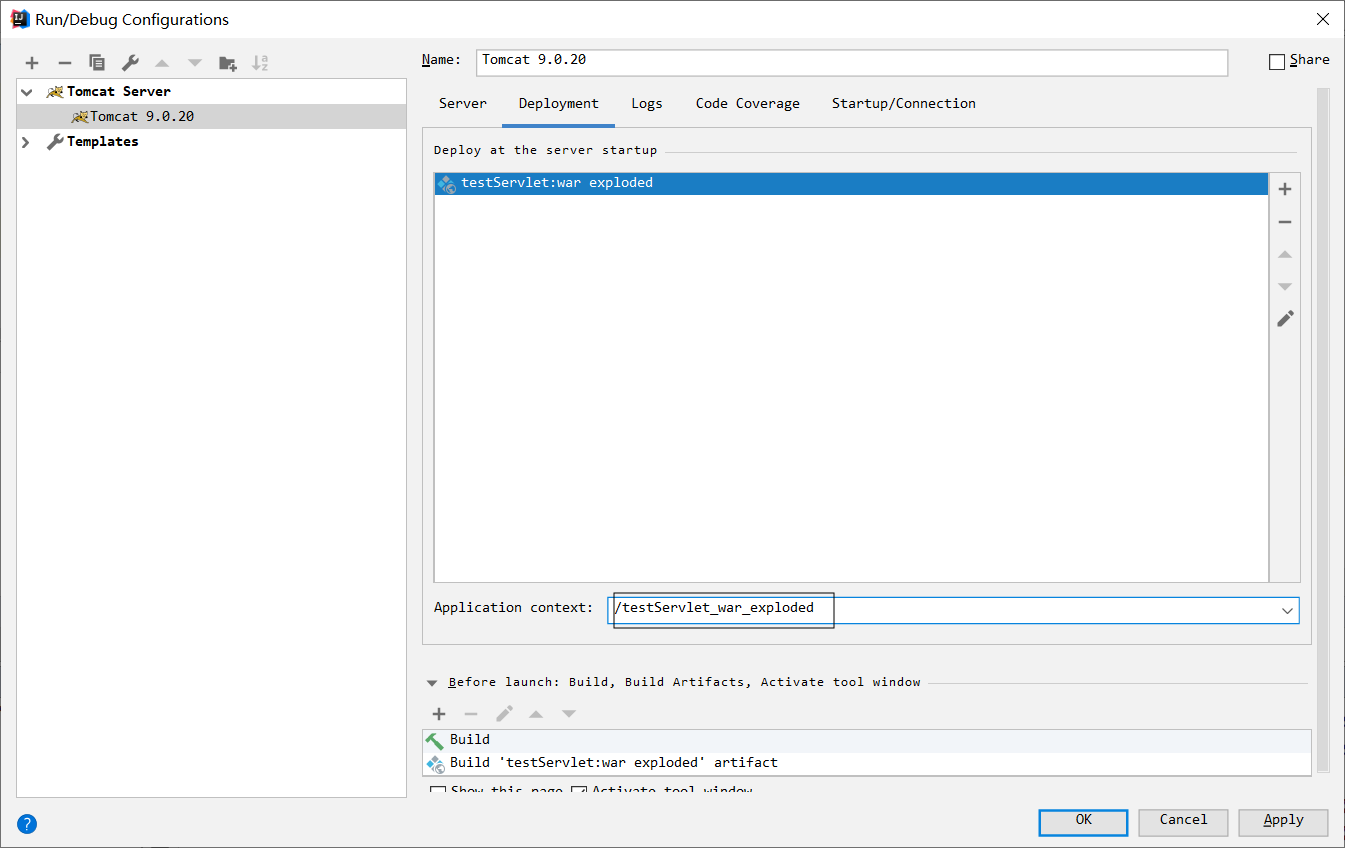The width and height of the screenshot is (1345, 848).
Task: Move deployment artifact down
Action: pos(1285,287)
